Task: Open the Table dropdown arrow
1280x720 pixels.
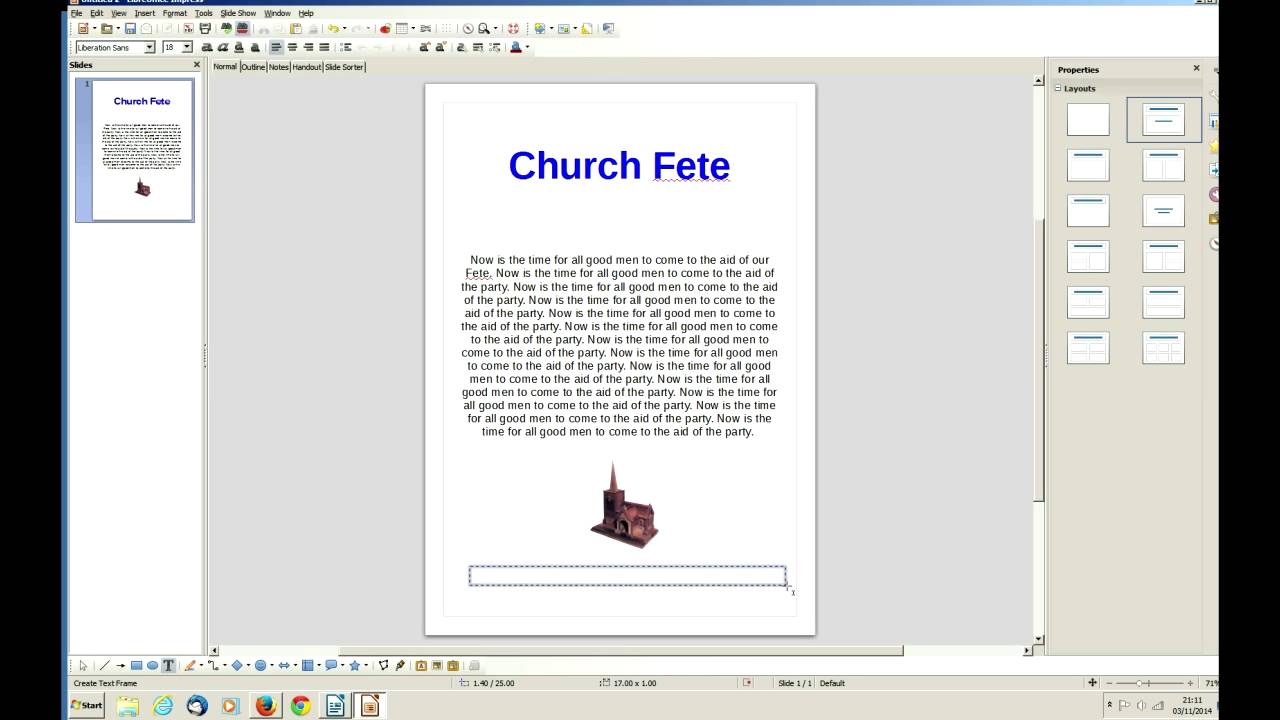Action: coord(413,29)
